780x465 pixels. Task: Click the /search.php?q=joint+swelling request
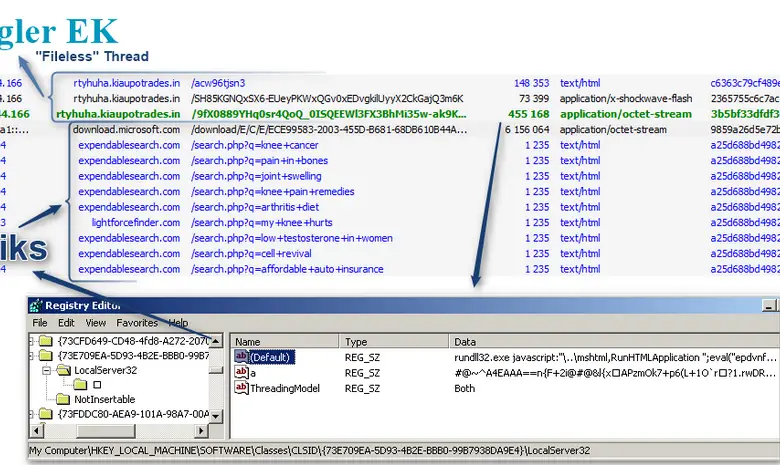(x=256, y=176)
